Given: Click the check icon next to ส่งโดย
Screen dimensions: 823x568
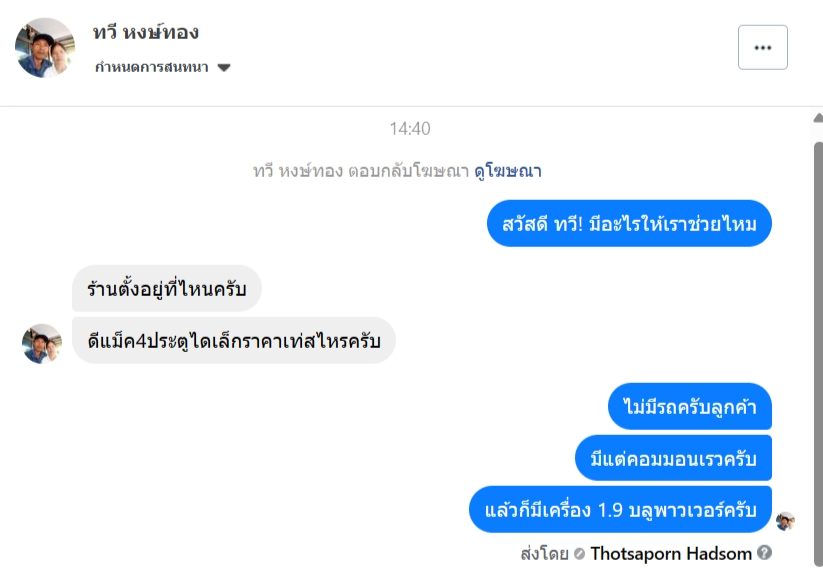Looking at the screenshot, I should [579, 553].
